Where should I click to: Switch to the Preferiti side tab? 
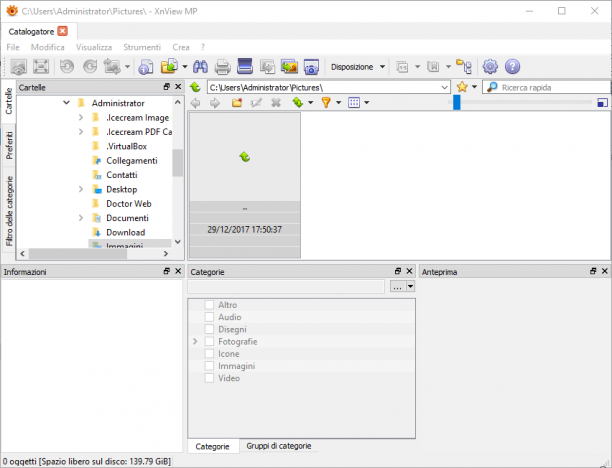(9, 145)
